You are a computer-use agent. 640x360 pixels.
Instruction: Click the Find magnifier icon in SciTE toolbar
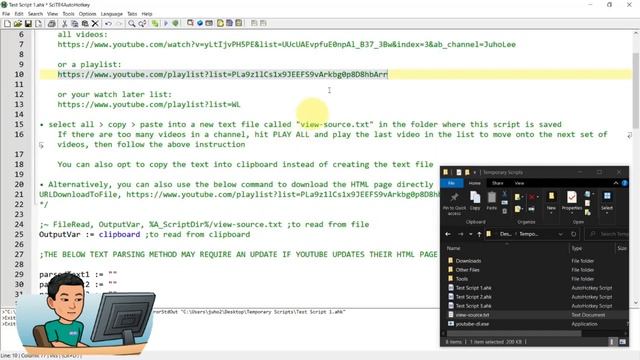[131, 24]
